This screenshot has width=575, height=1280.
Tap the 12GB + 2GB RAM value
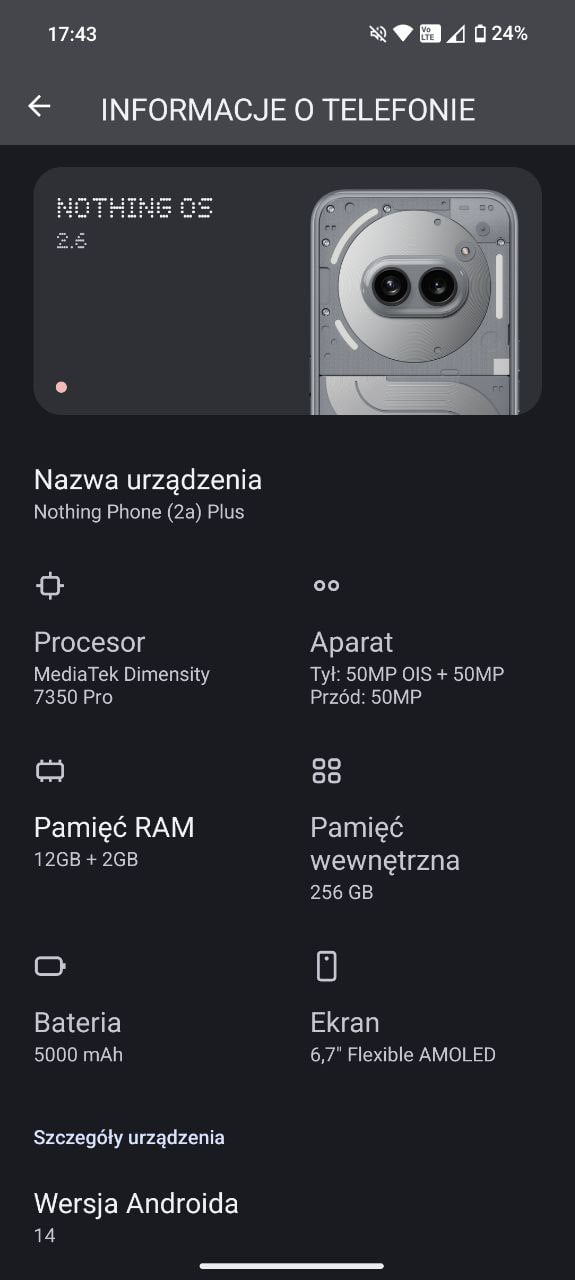coord(86,859)
